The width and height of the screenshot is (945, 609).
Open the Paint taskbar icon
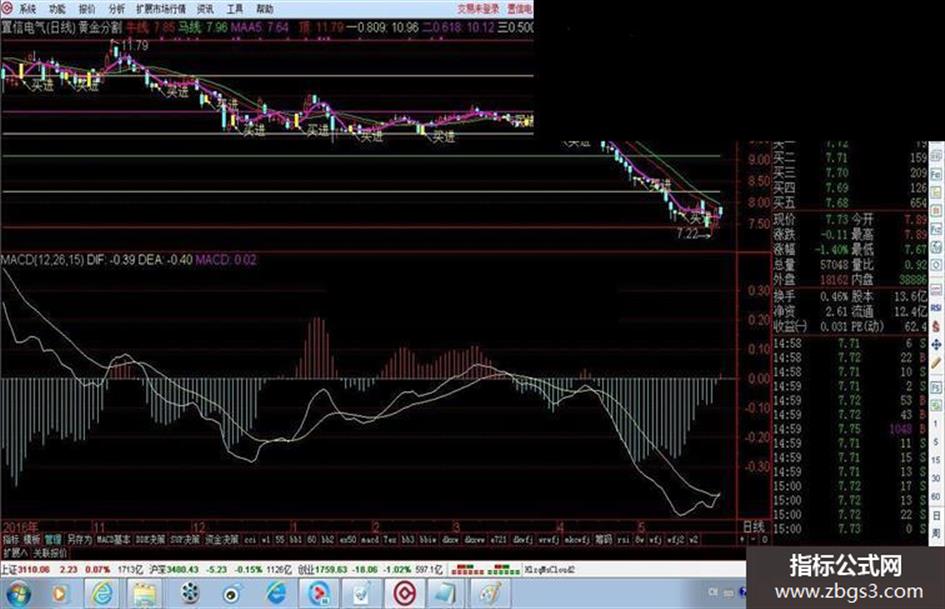coord(490,595)
